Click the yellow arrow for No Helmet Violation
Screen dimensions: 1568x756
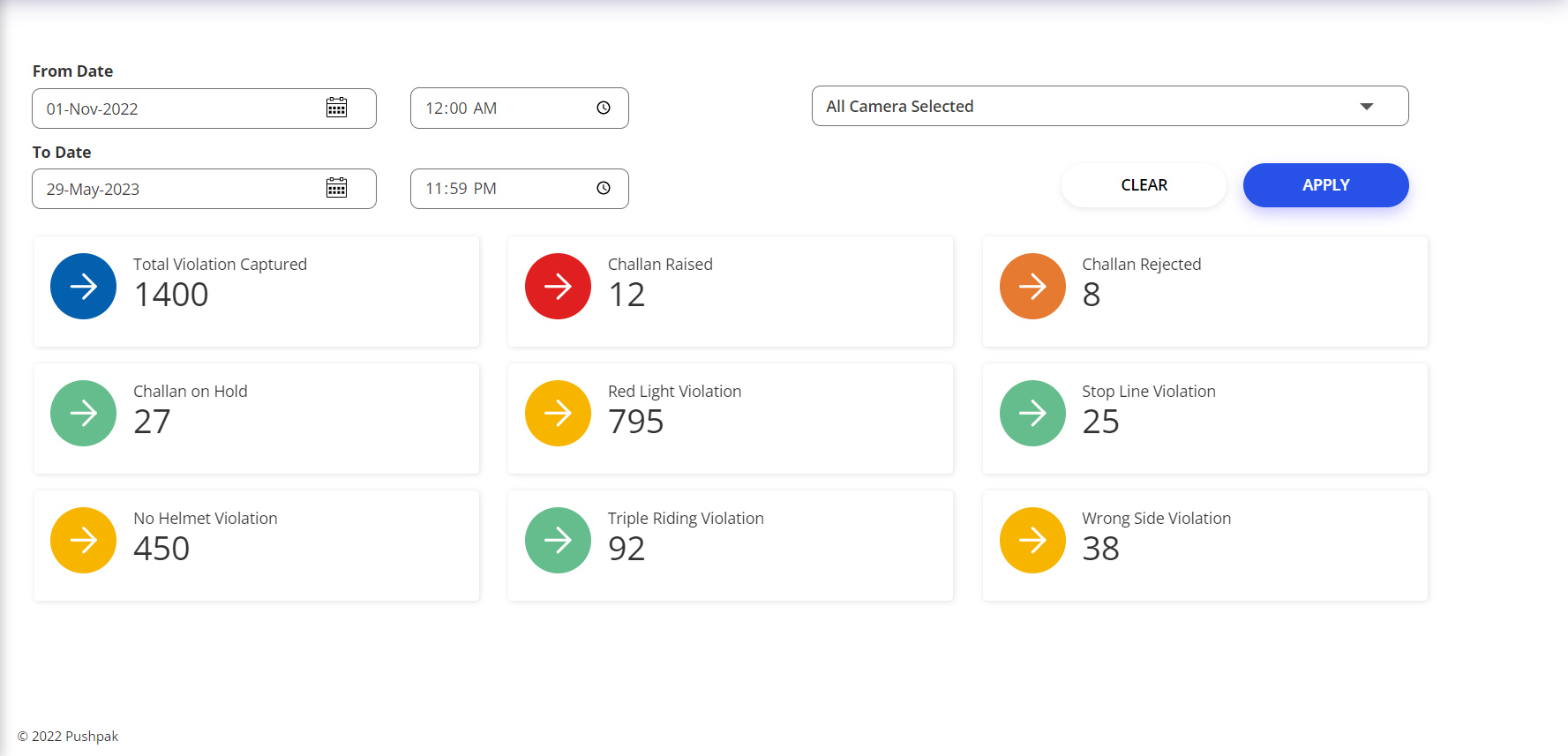click(x=84, y=541)
